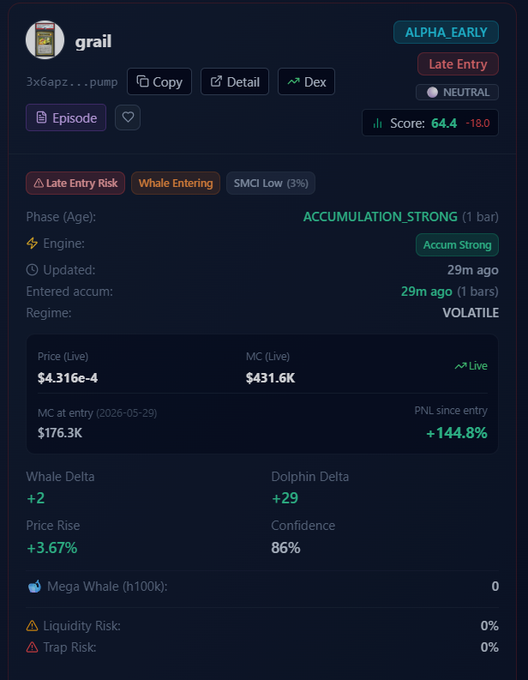Open the Detail view
Screen dimensions: 528x680
(235, 82)
